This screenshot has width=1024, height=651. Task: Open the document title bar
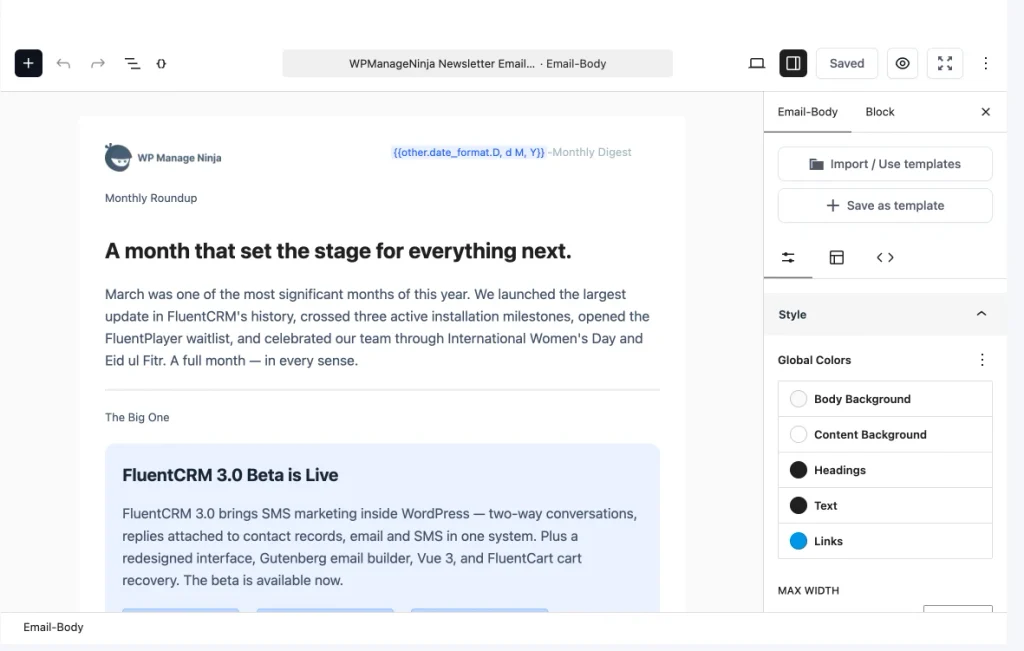[477, 63]
